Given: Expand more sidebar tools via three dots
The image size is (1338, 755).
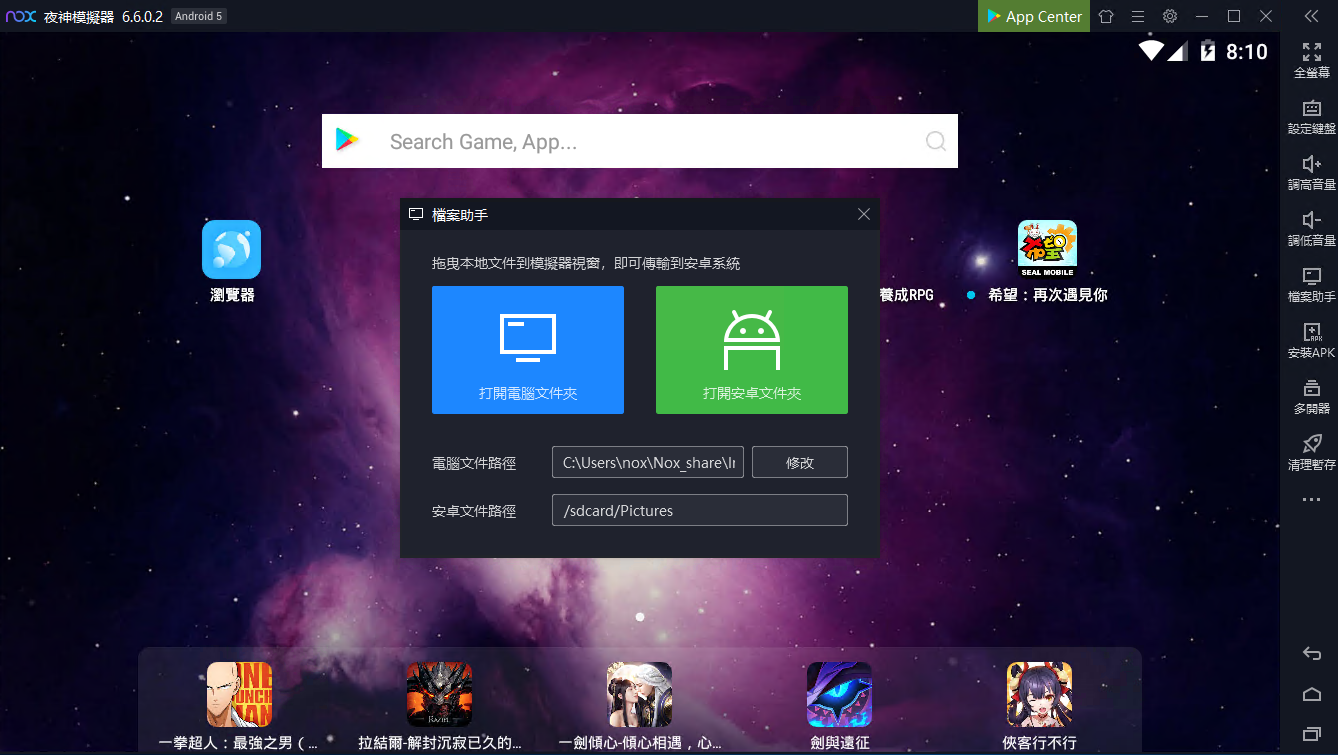Looking at the screenshot, I should 1311,500.
